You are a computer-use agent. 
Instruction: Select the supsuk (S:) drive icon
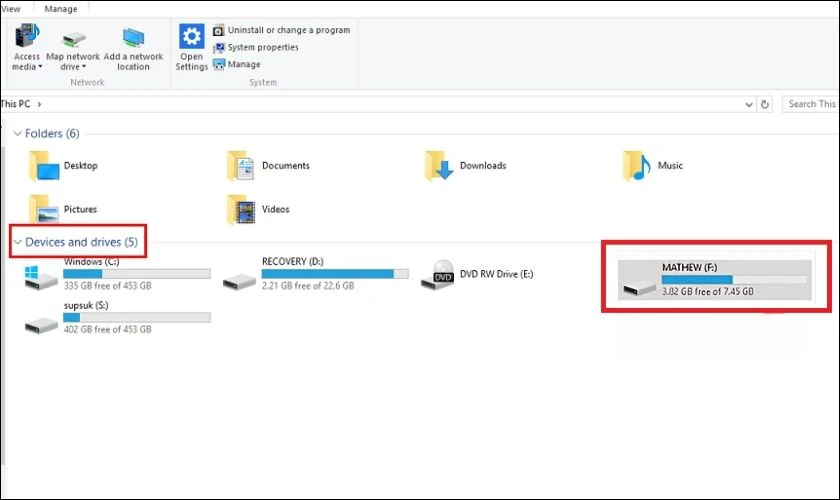(41, 325)
